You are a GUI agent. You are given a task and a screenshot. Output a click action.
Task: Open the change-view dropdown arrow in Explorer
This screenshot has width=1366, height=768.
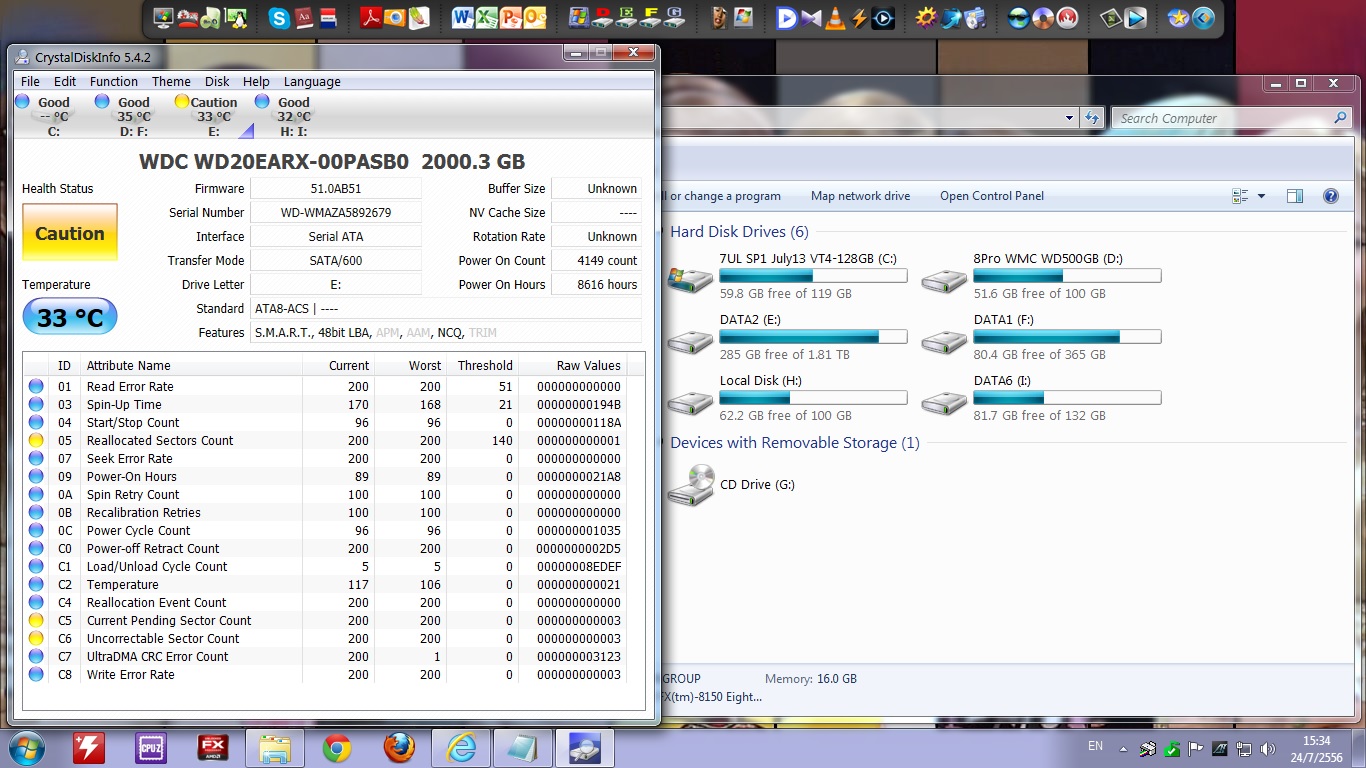pos(1261,196)
